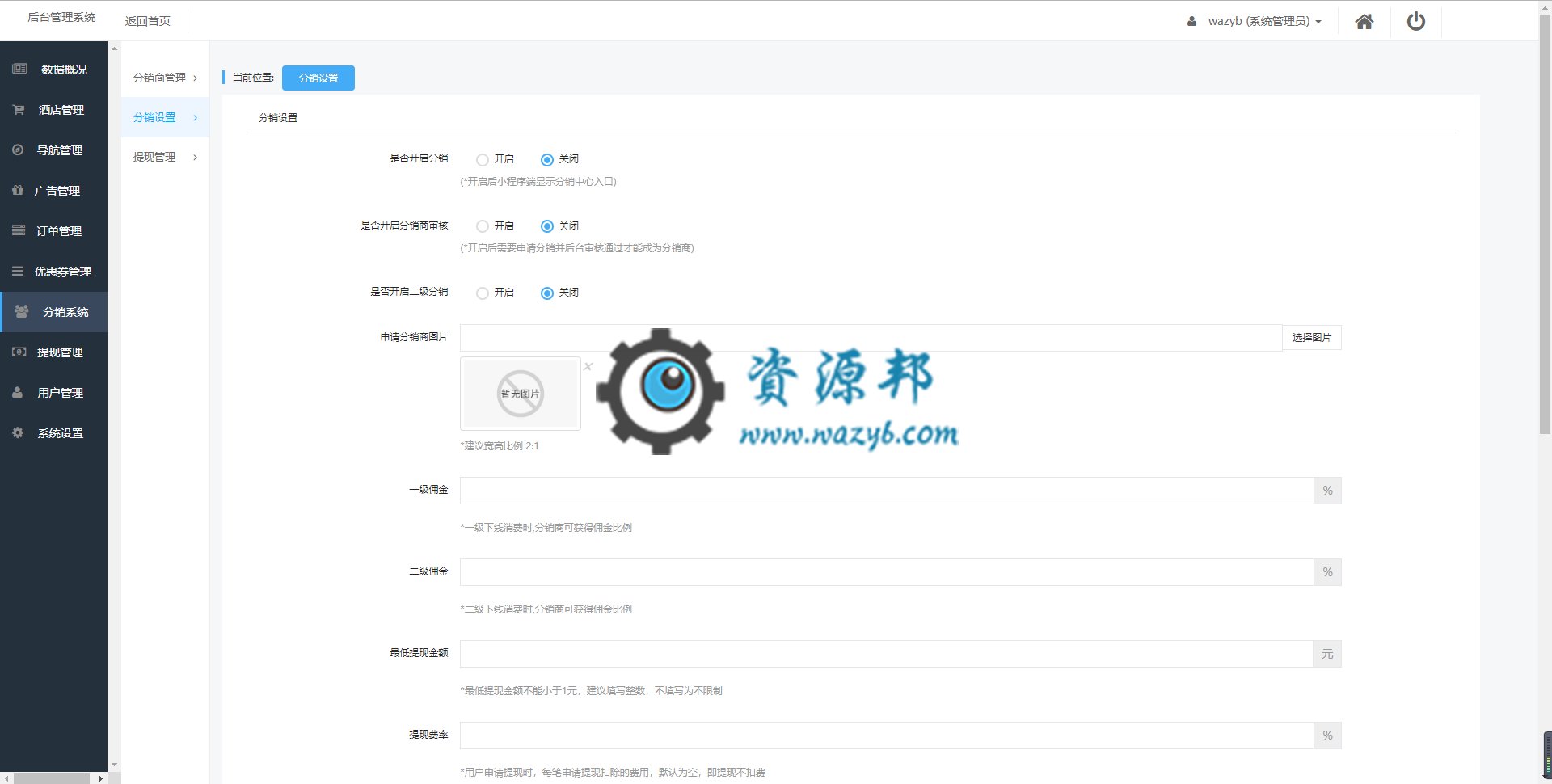The height and width of the screenshot is (784, 1552).
Task: Click the 后台管理系统 title
Action: pyautogui.click(x=61, y=17)
